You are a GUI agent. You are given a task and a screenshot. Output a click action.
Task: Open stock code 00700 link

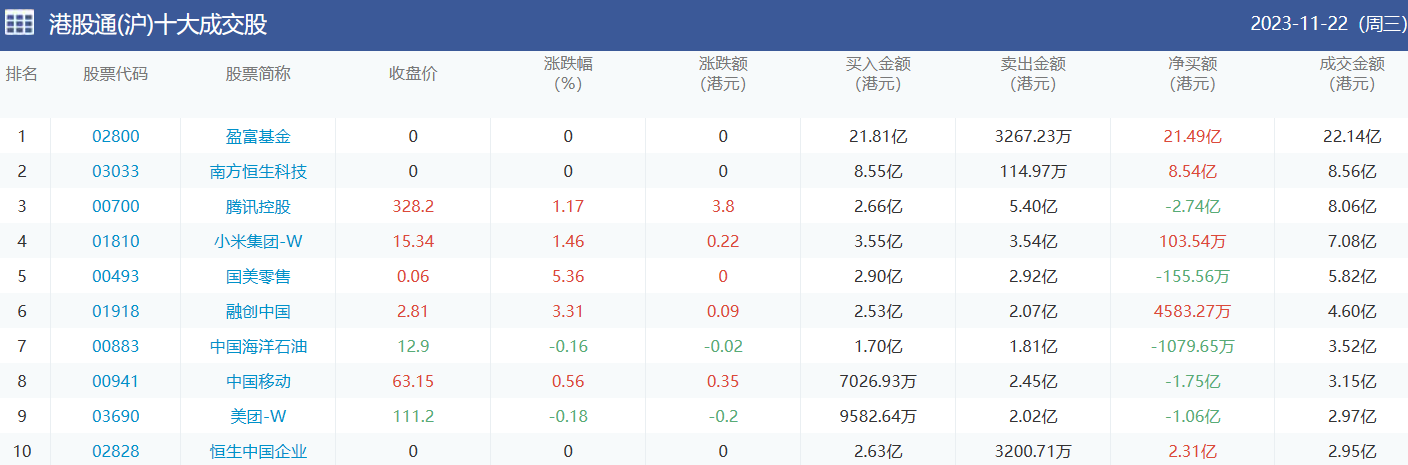point(116,206)
